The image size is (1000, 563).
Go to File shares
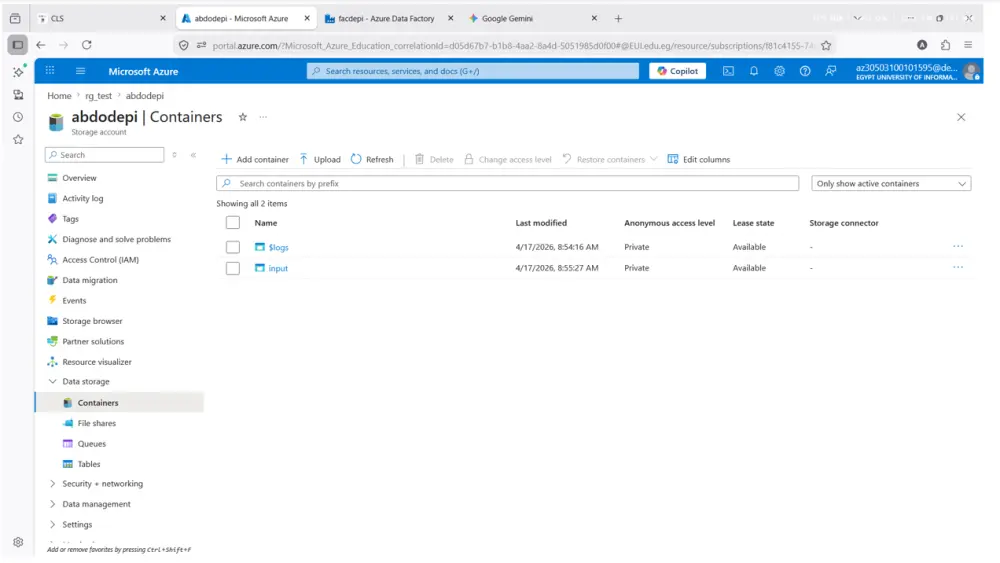click(x=96, y=423)
